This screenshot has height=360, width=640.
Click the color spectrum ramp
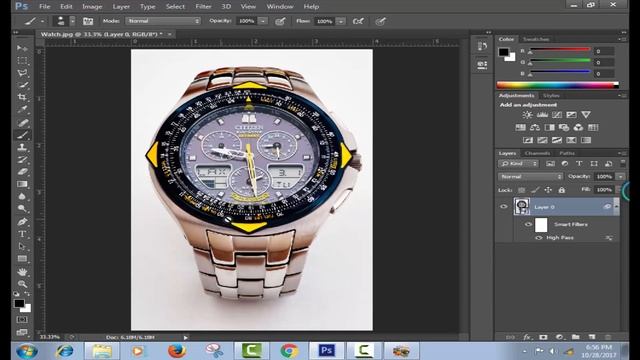[x=558, y=85]
